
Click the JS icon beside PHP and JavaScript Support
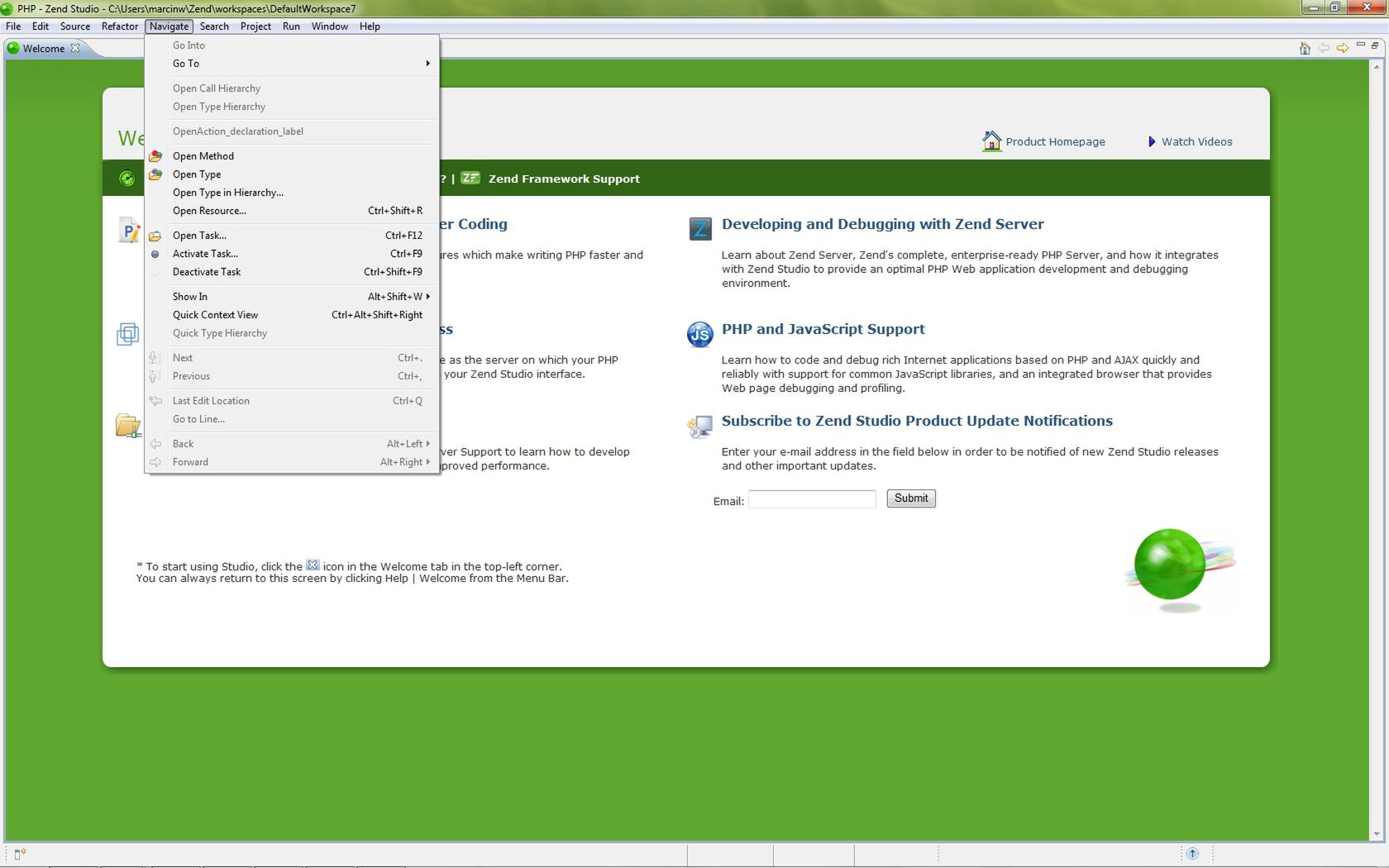coord(700,334)
